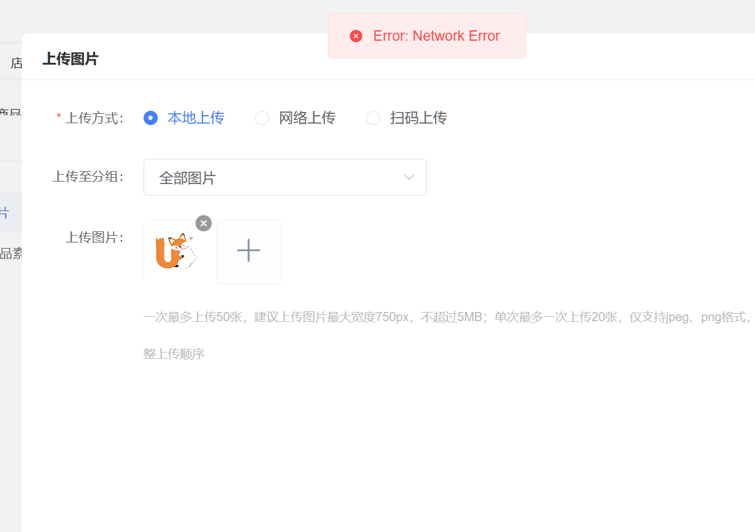Remove the uploaded fox image via x icon
The image size is (755, 532).
[x=204, y=223]
